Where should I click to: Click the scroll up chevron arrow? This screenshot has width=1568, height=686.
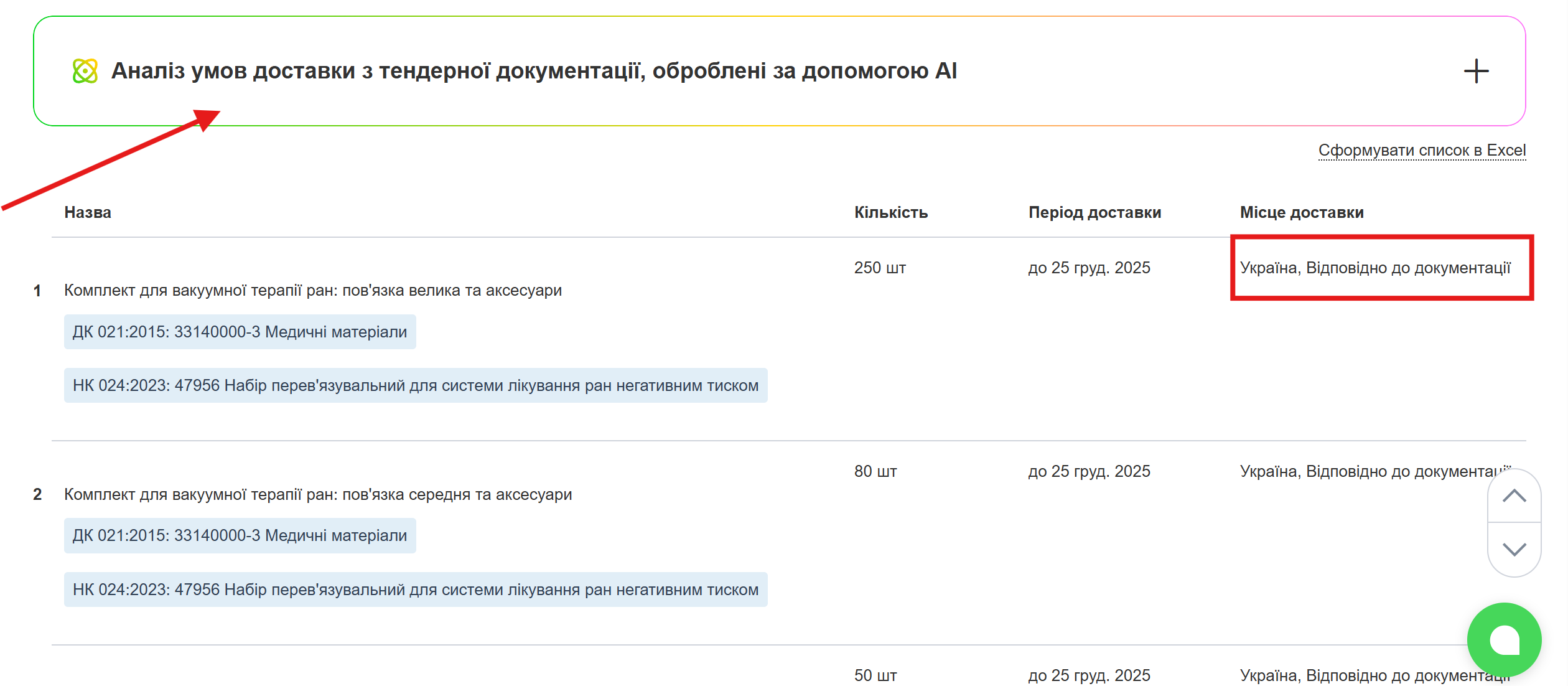1514,496
